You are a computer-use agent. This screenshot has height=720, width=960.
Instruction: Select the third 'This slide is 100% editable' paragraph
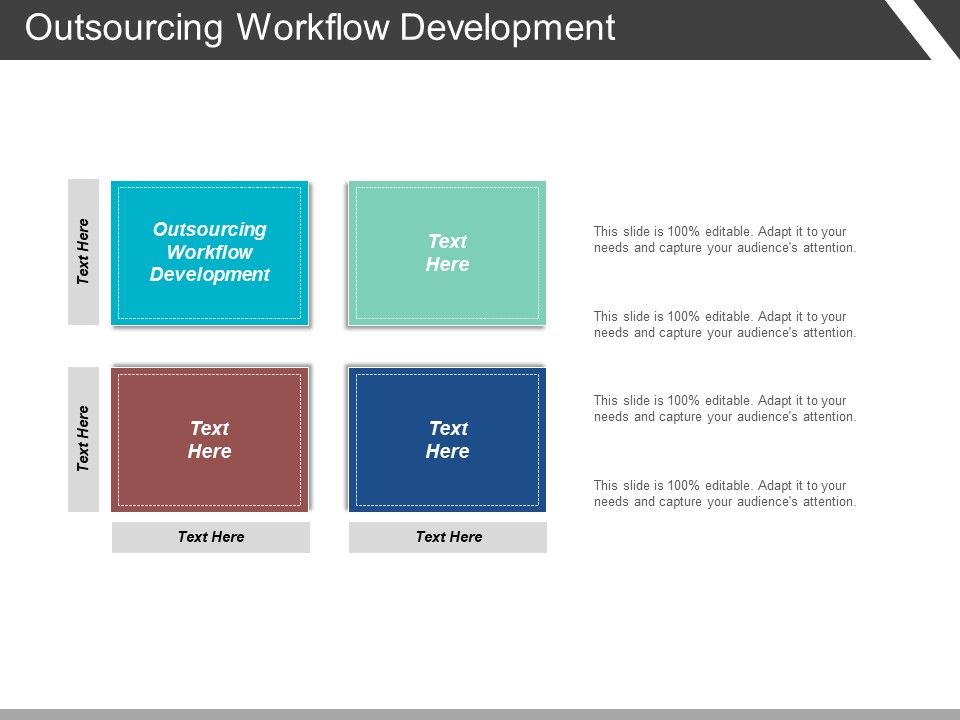(x=724, y=408)
